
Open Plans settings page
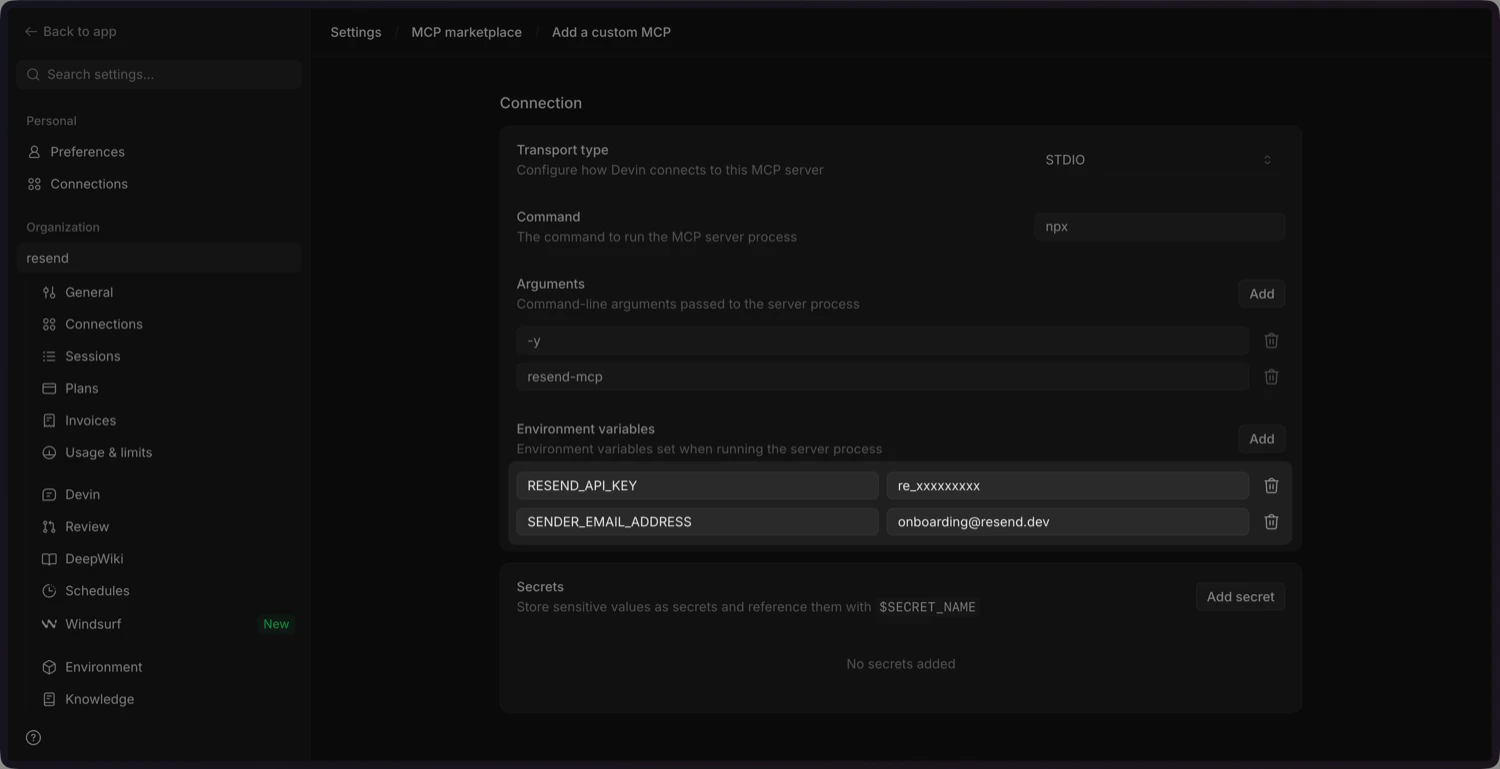pos(82,388)
